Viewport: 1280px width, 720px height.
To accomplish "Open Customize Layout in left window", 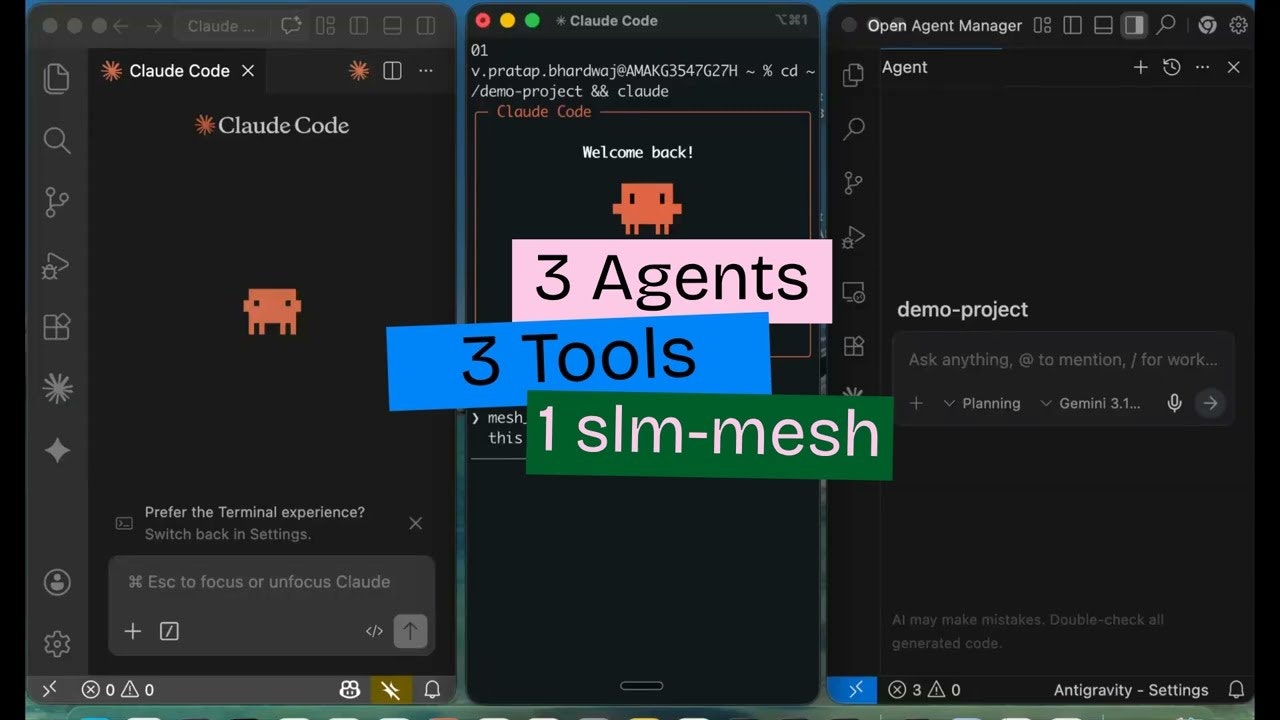I will (325, 26).
